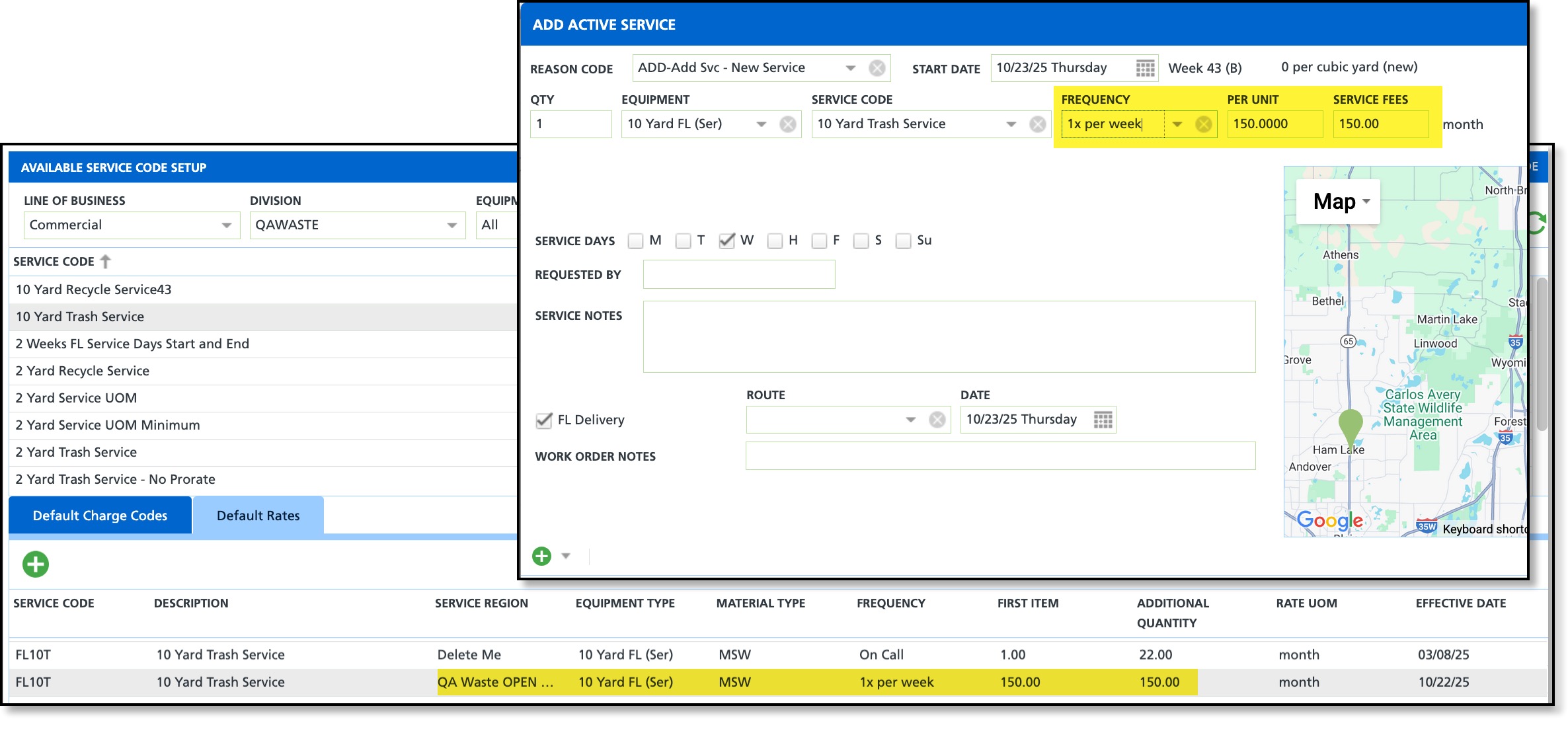
Task: Uncheck the Wednesday service day
Action: click(x=726, y=241)
